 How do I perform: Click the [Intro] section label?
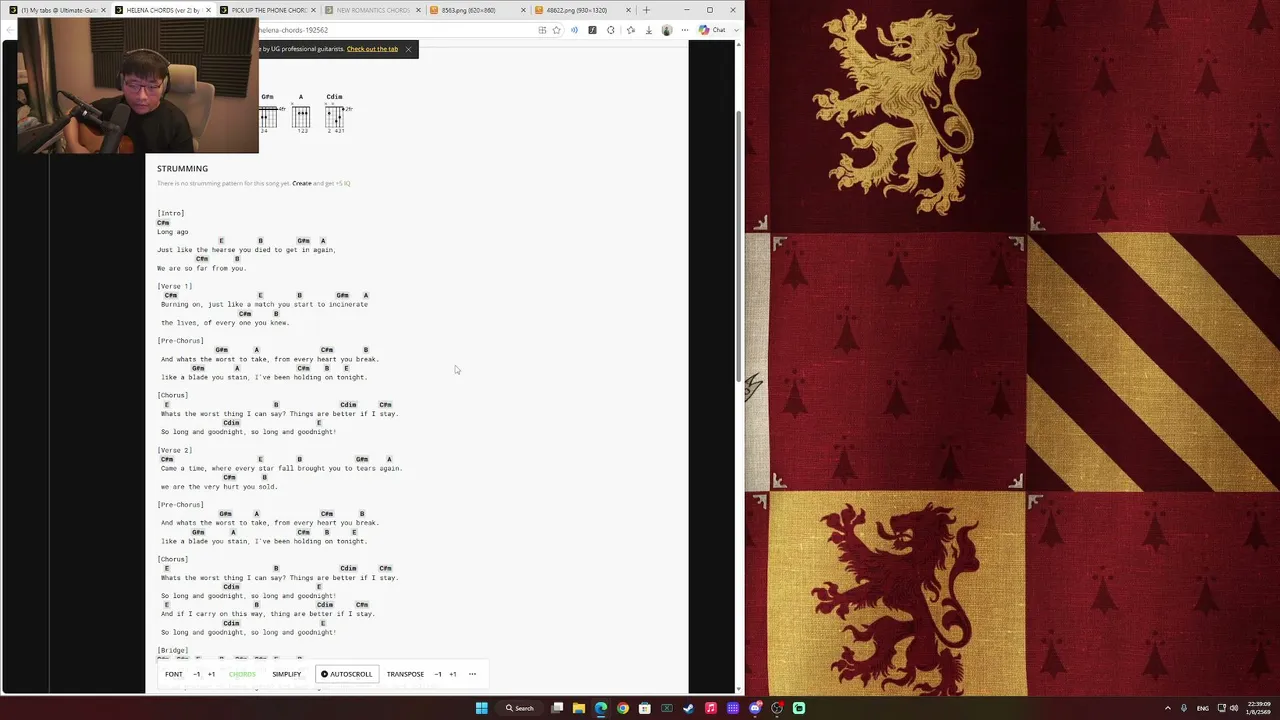click(x=170, y=213)
